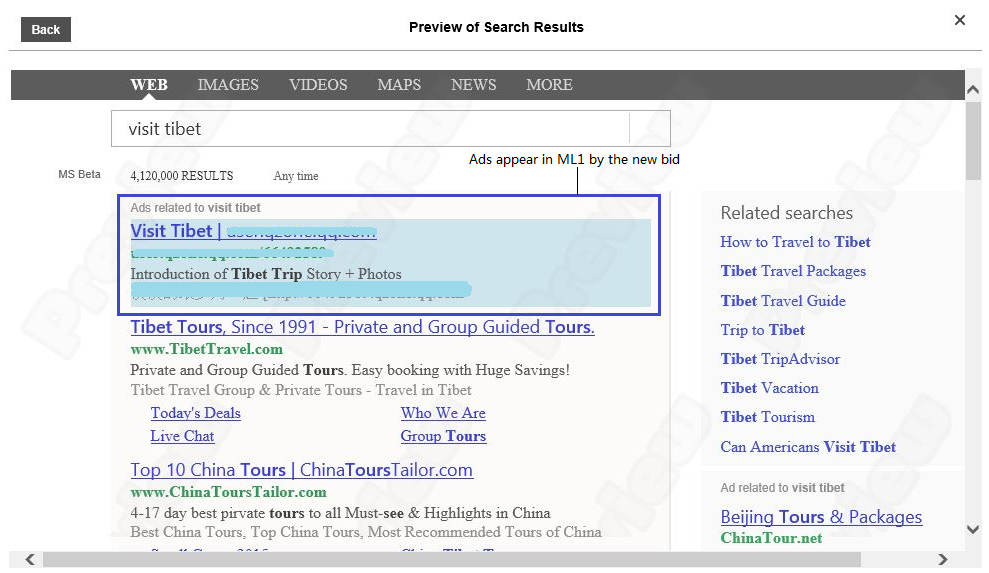This screenshot has width=989, height=573.
Task: Open the MAPS tab
Action: tap(399, 85)
